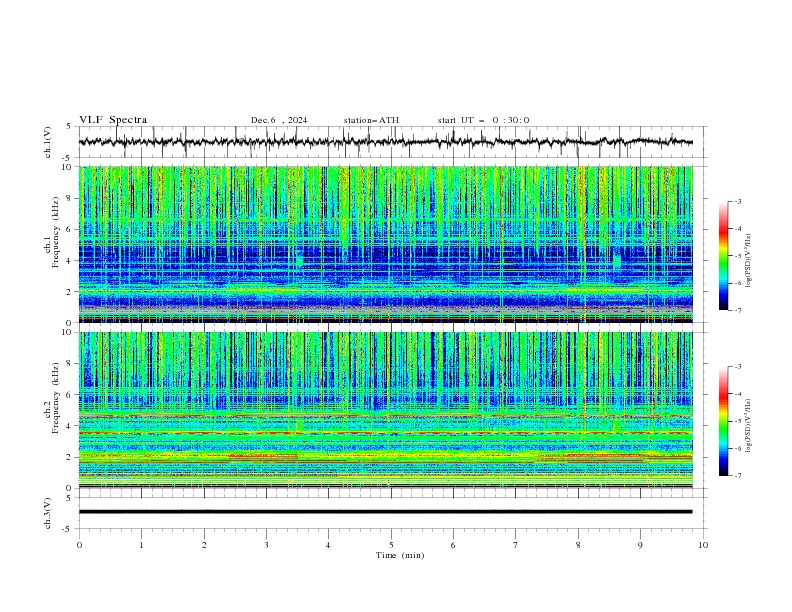Image resolution: width=792 pixels, height=612 pixels.
Task: Click the "-3" label on ch.2 color bar
Action: (737, 367)
